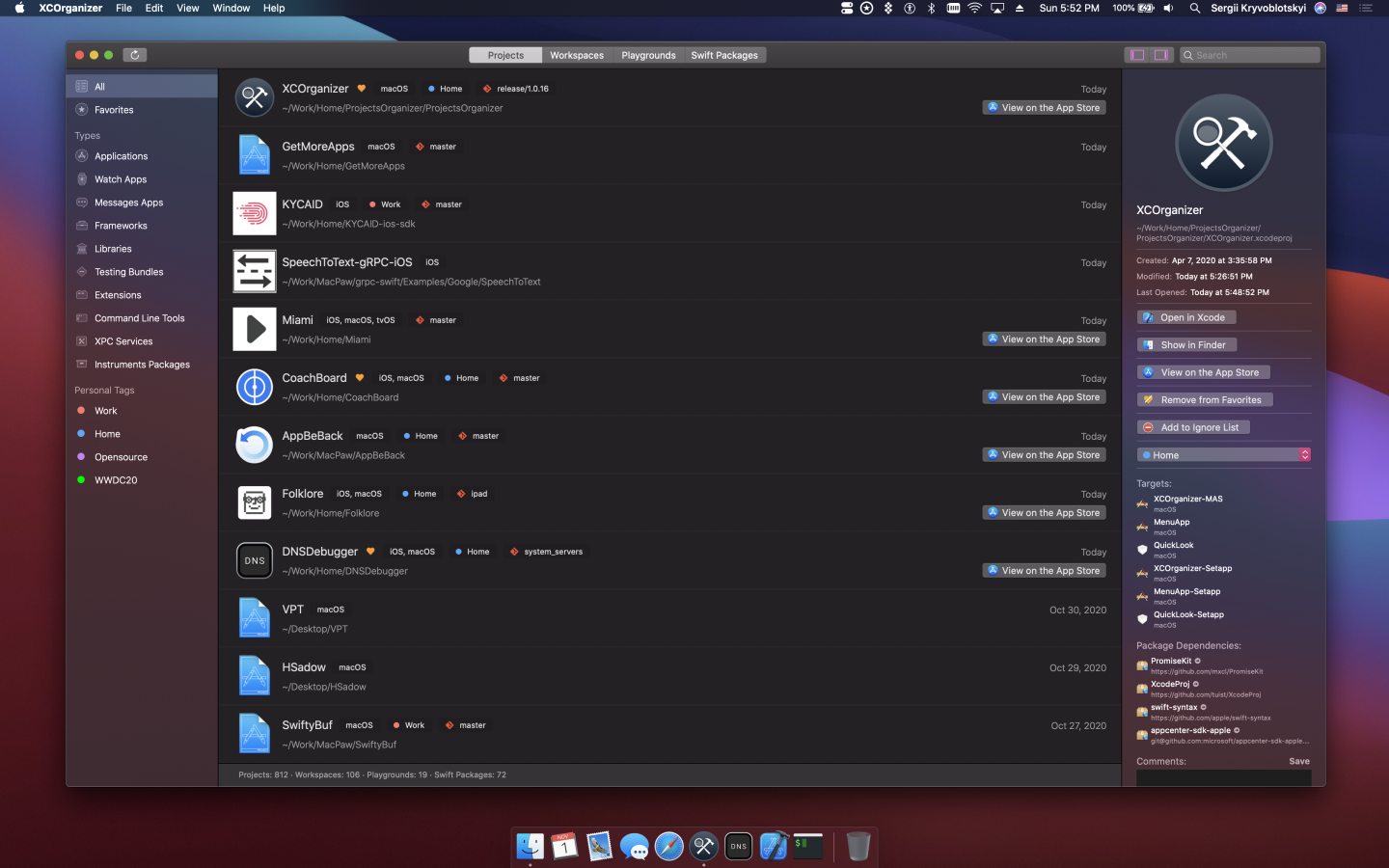The image size is (1389, 868).
Task: Toggle favorite heart next to XCOrganizer
Action: pyautogui.click(x=362, y=89)
